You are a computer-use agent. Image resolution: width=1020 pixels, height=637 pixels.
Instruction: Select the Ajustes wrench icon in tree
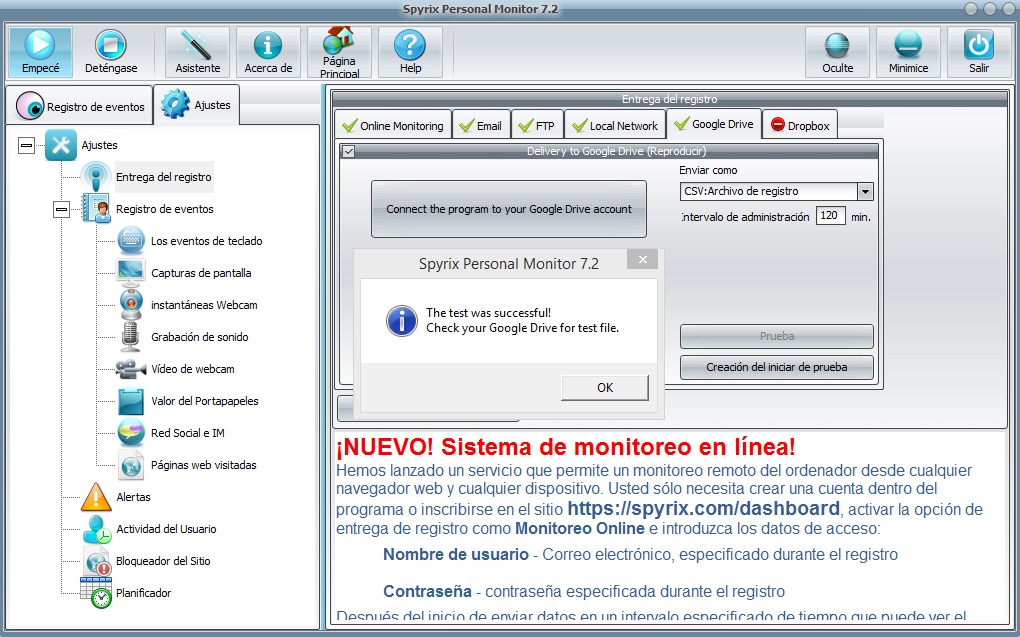[x=61, y=145]
